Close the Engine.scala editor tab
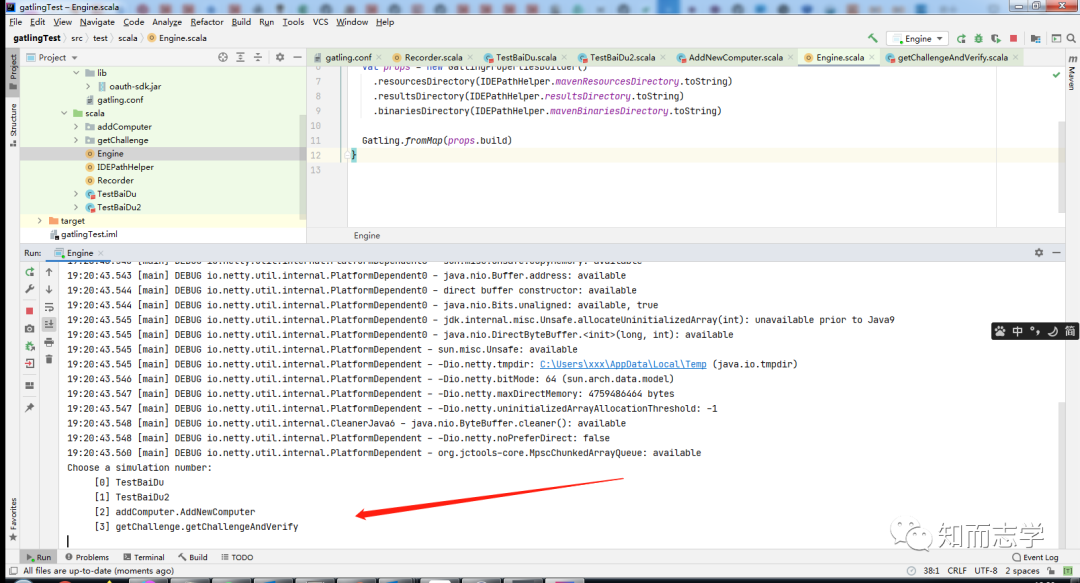This screenshot has height=583, width=1080. [871, 57]
